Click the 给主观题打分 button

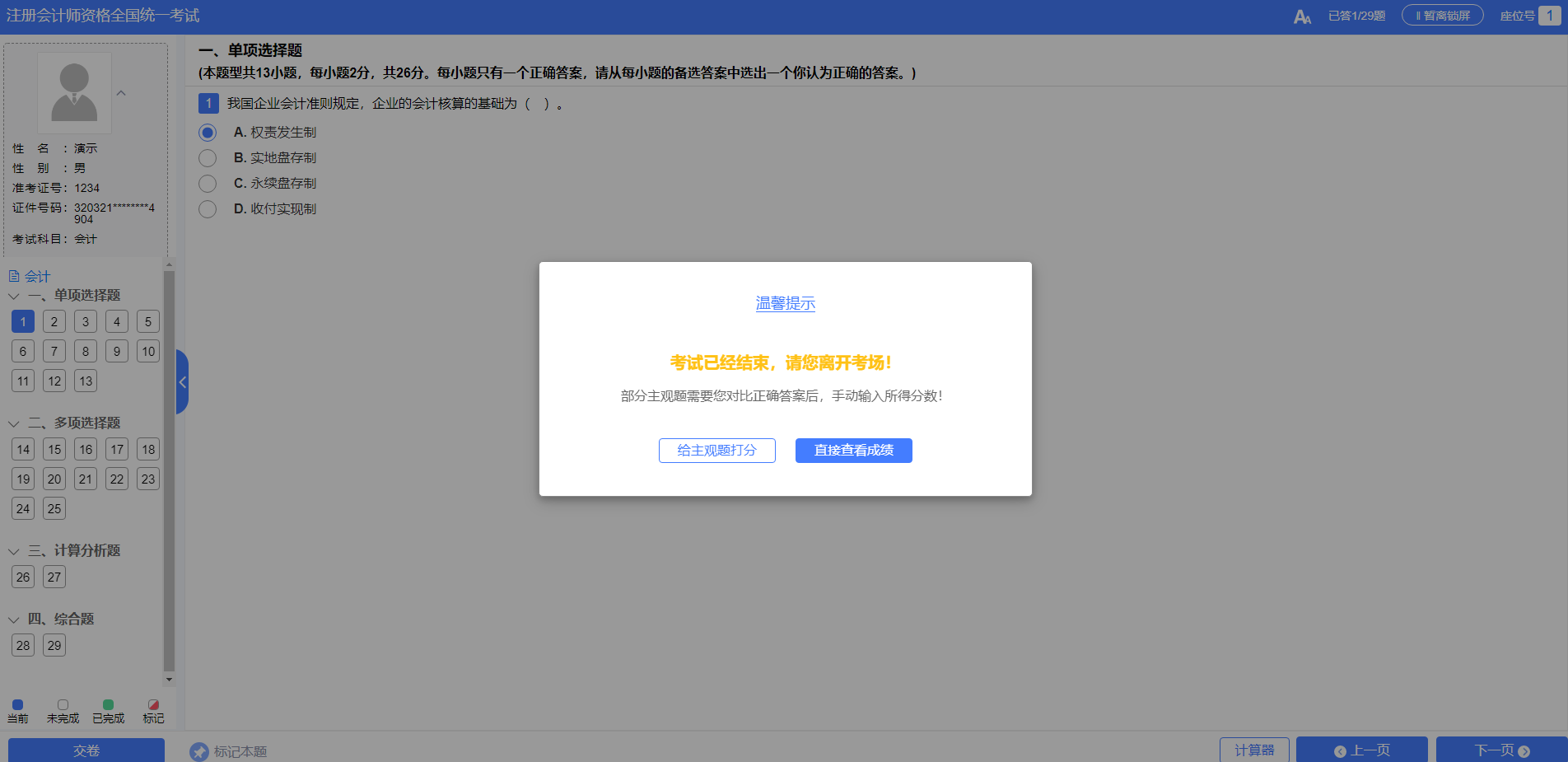coord(716,451)
